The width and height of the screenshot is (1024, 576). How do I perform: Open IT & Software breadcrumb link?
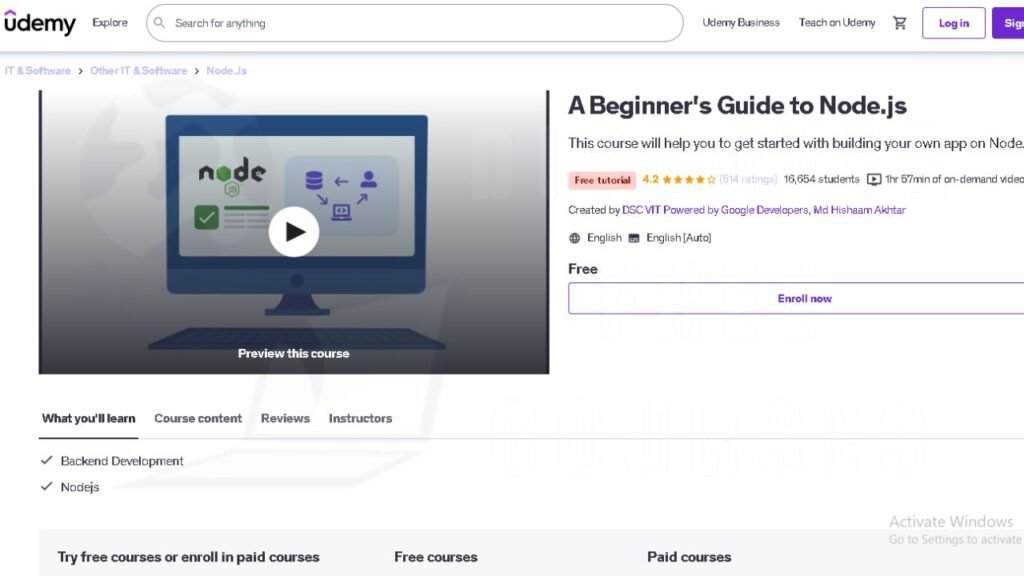tap(38, 71)
